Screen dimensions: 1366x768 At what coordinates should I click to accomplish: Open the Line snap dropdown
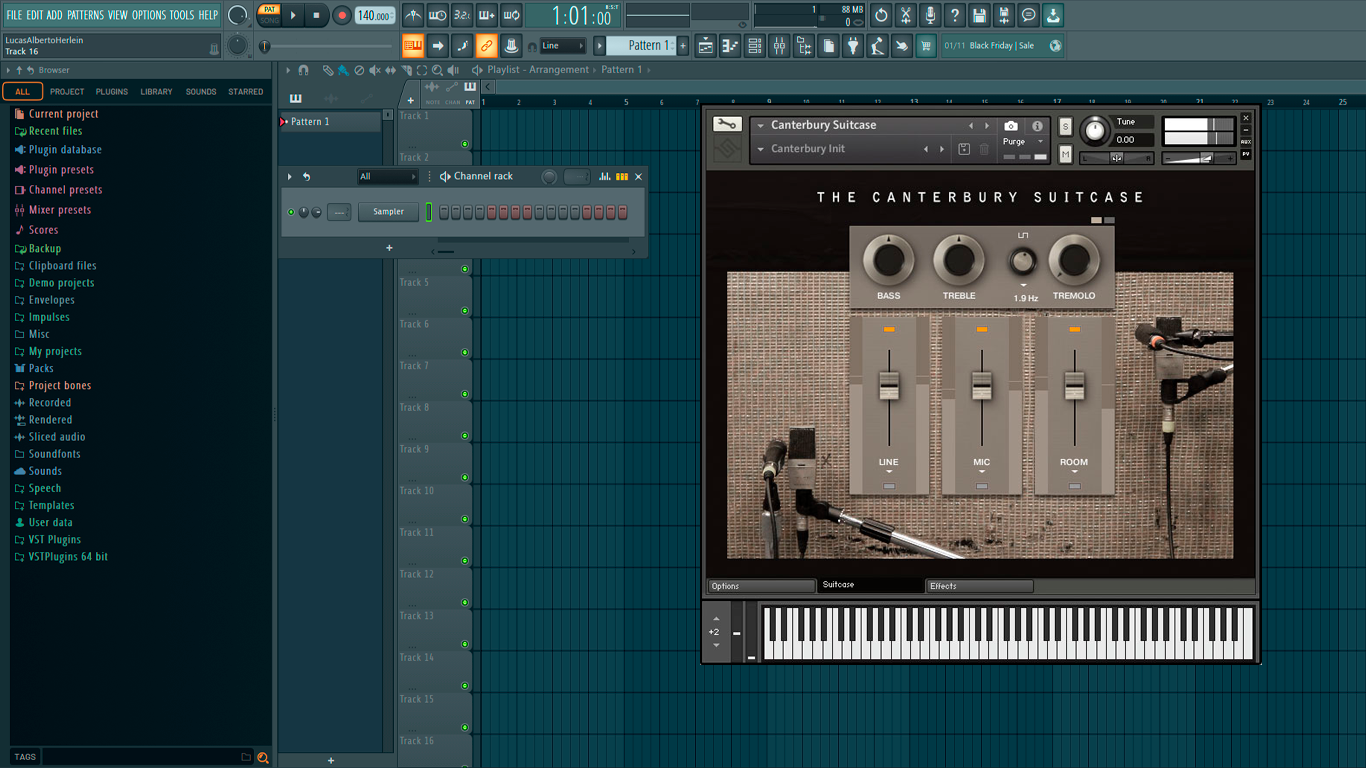click(563, 45)
